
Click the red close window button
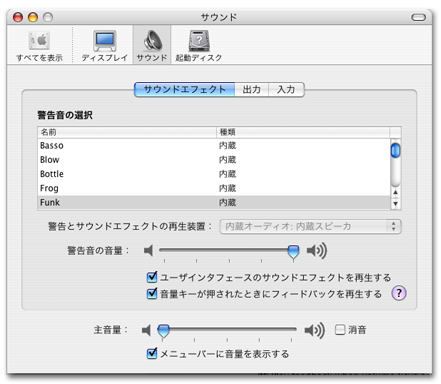tap(18, 17)
